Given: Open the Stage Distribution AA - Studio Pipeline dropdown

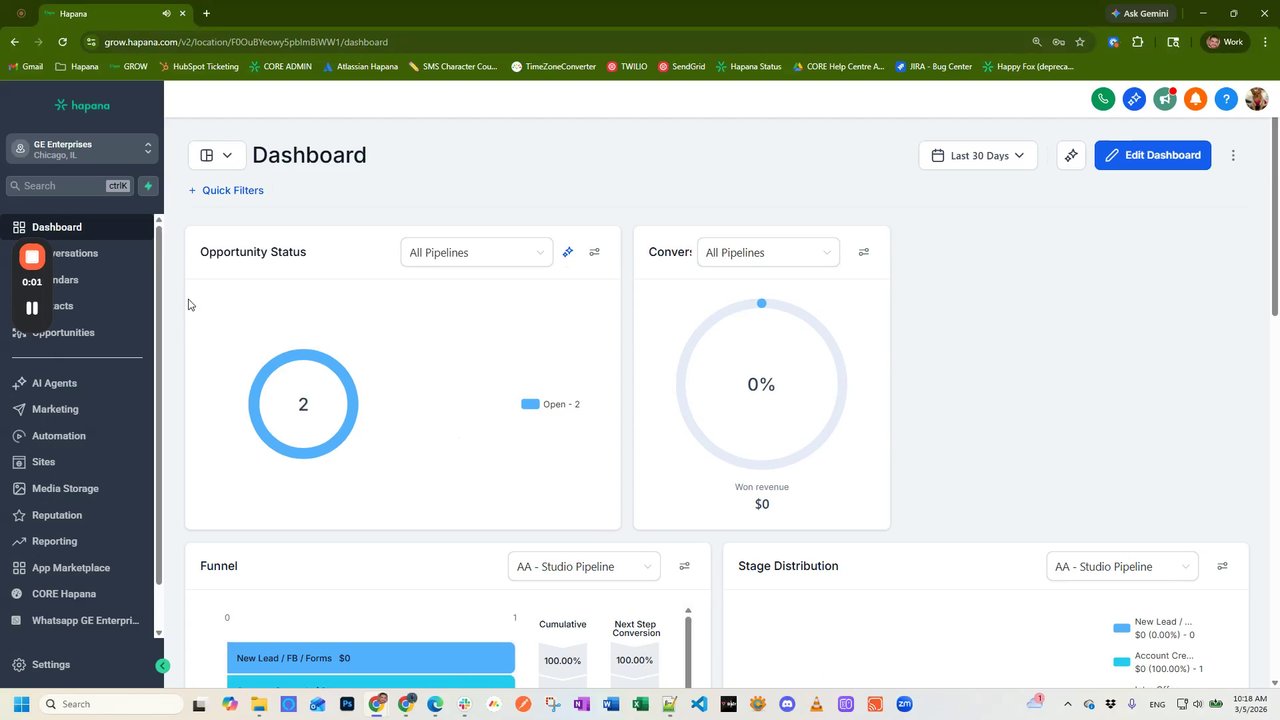Looking at the screenshot, I should pyautogui.click(x=1121, y=566).
